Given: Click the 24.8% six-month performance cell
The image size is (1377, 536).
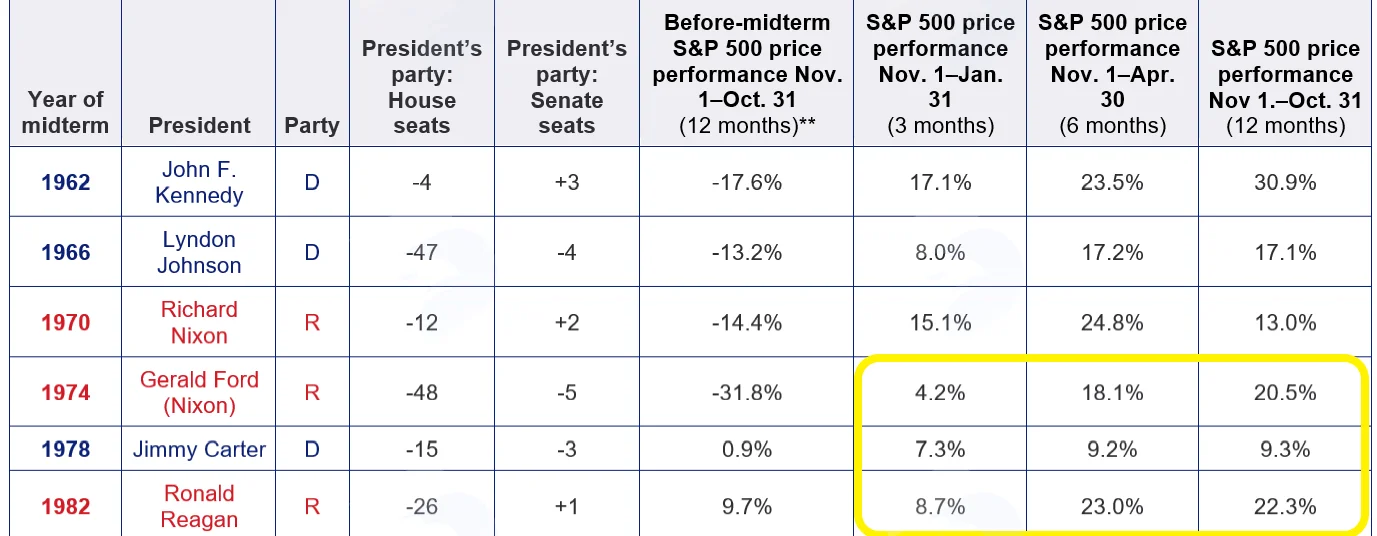Looking at the screenshot, I should coord(1111,322).
